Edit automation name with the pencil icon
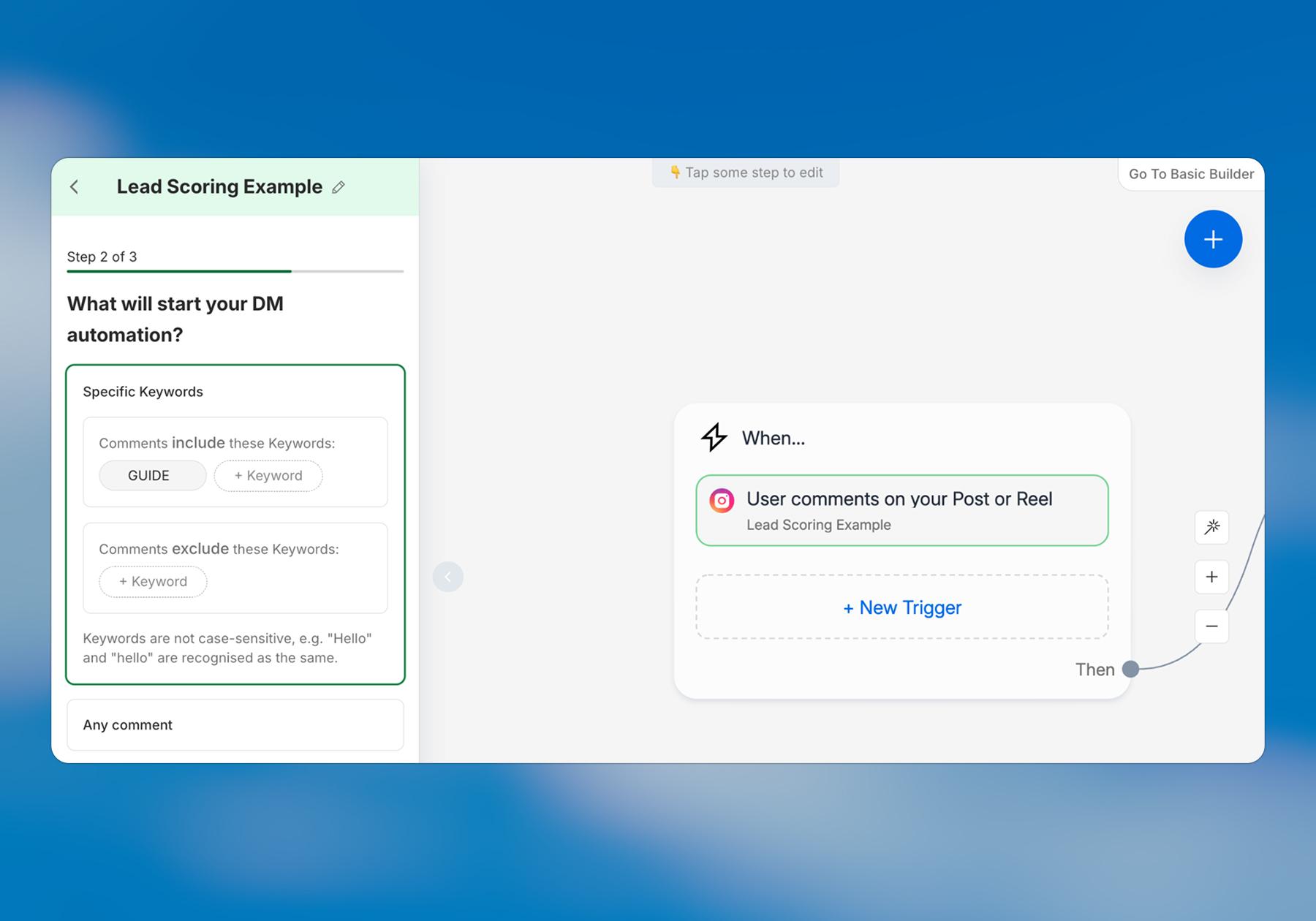This screenshot has height=921, width=1316. click(339, 187)
